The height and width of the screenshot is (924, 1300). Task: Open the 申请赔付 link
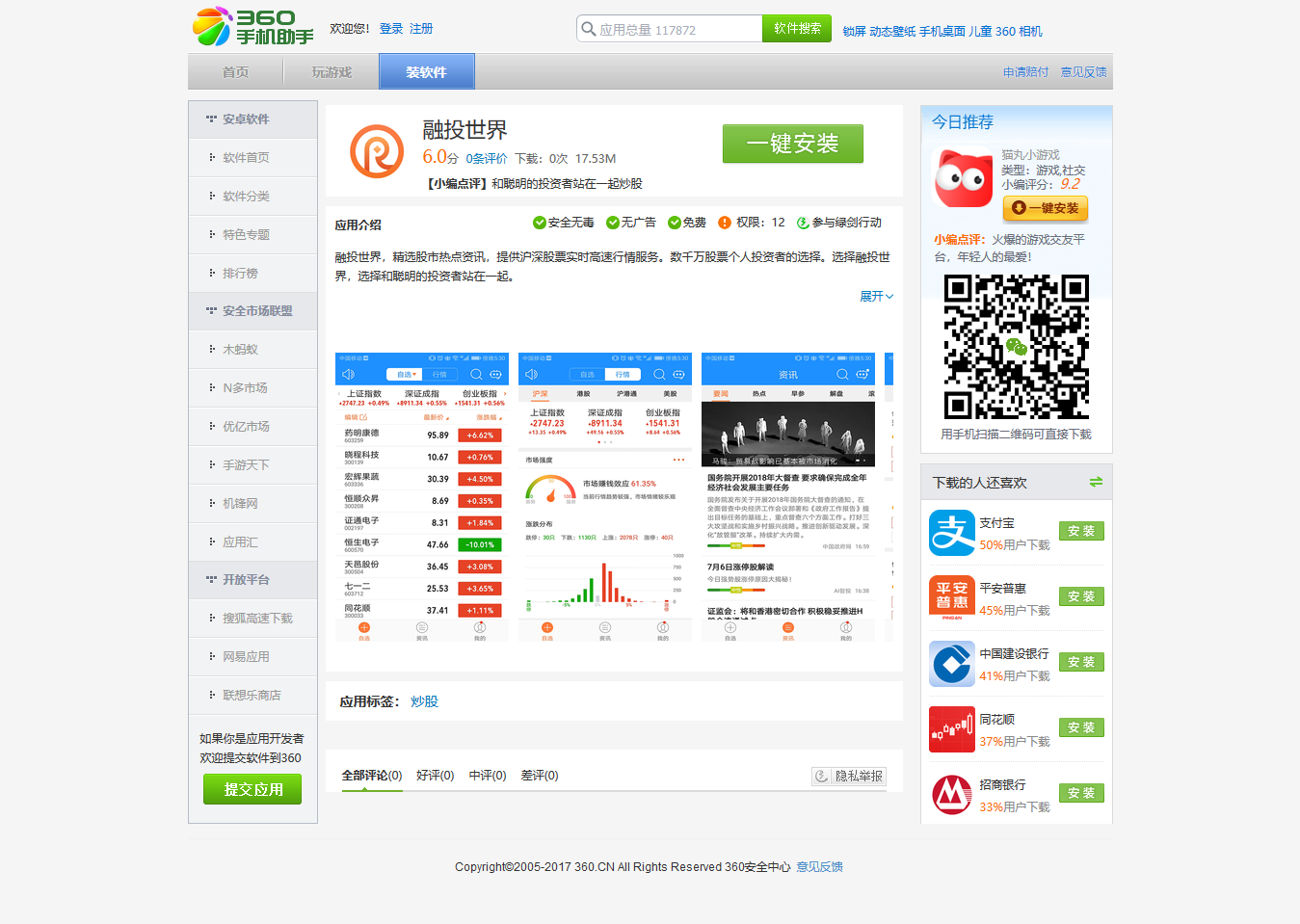click(x=1025, y=72)
